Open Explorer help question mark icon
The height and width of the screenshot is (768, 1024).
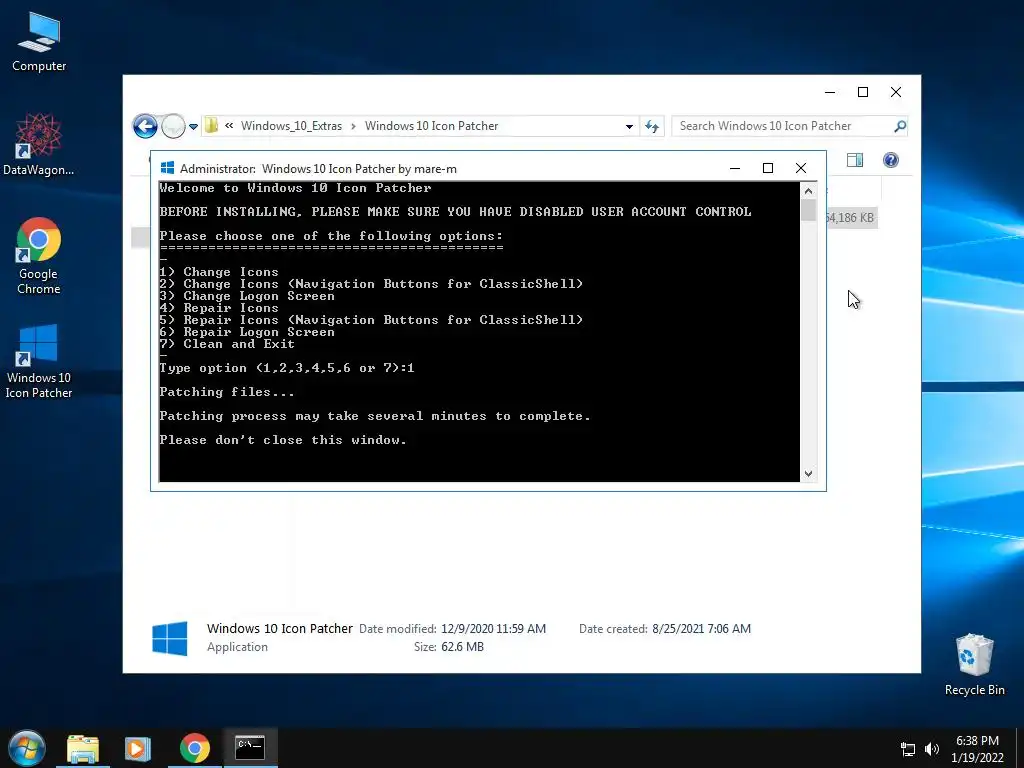[x=891, y=160]
